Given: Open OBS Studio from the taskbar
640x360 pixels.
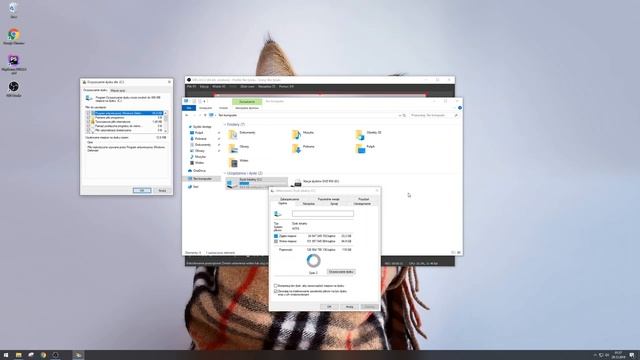Looking at the screenshot, I should click(x=56, y=355).
